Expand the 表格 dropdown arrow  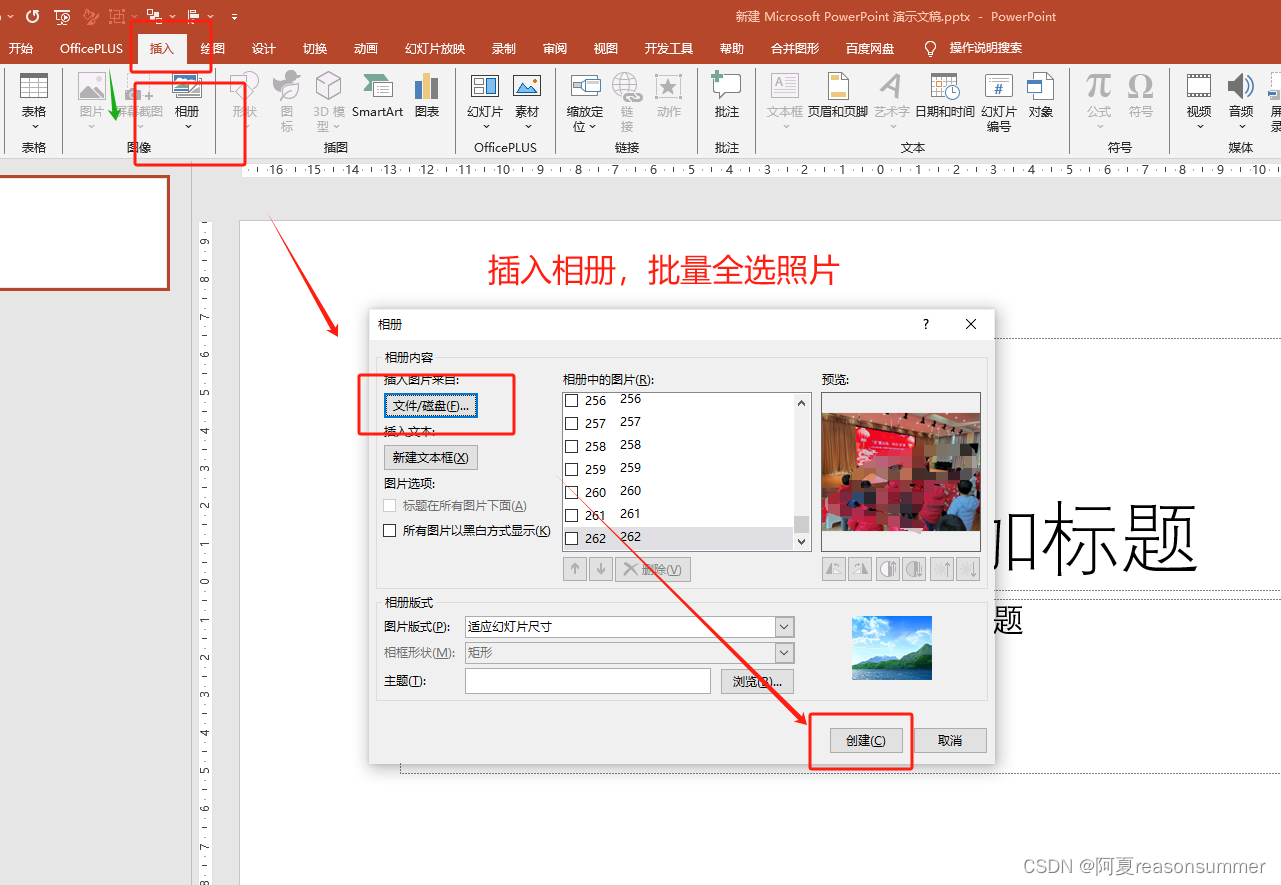tap(34, 126)
